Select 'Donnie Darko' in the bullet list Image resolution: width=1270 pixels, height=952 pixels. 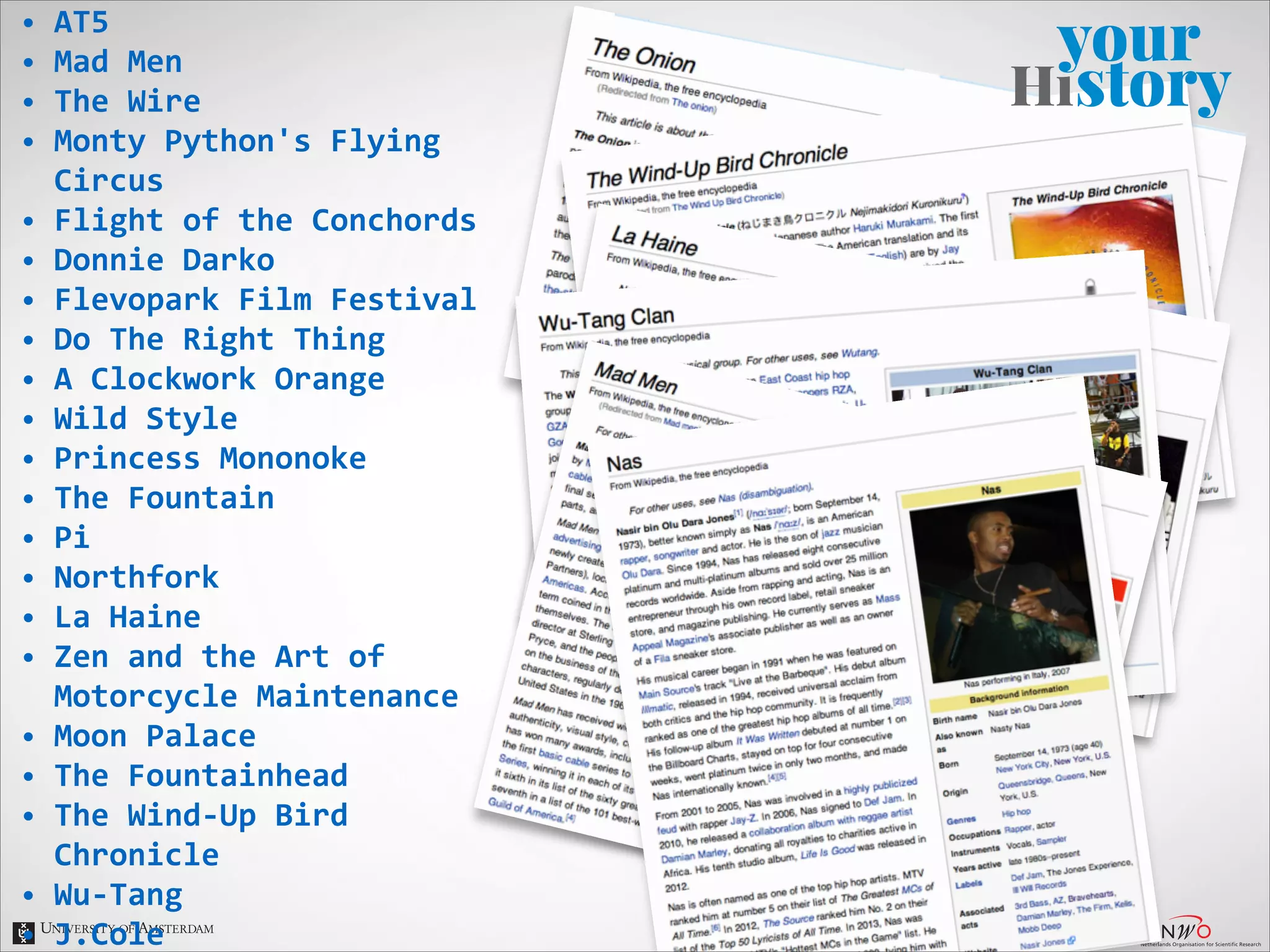[x=164, y=260]
